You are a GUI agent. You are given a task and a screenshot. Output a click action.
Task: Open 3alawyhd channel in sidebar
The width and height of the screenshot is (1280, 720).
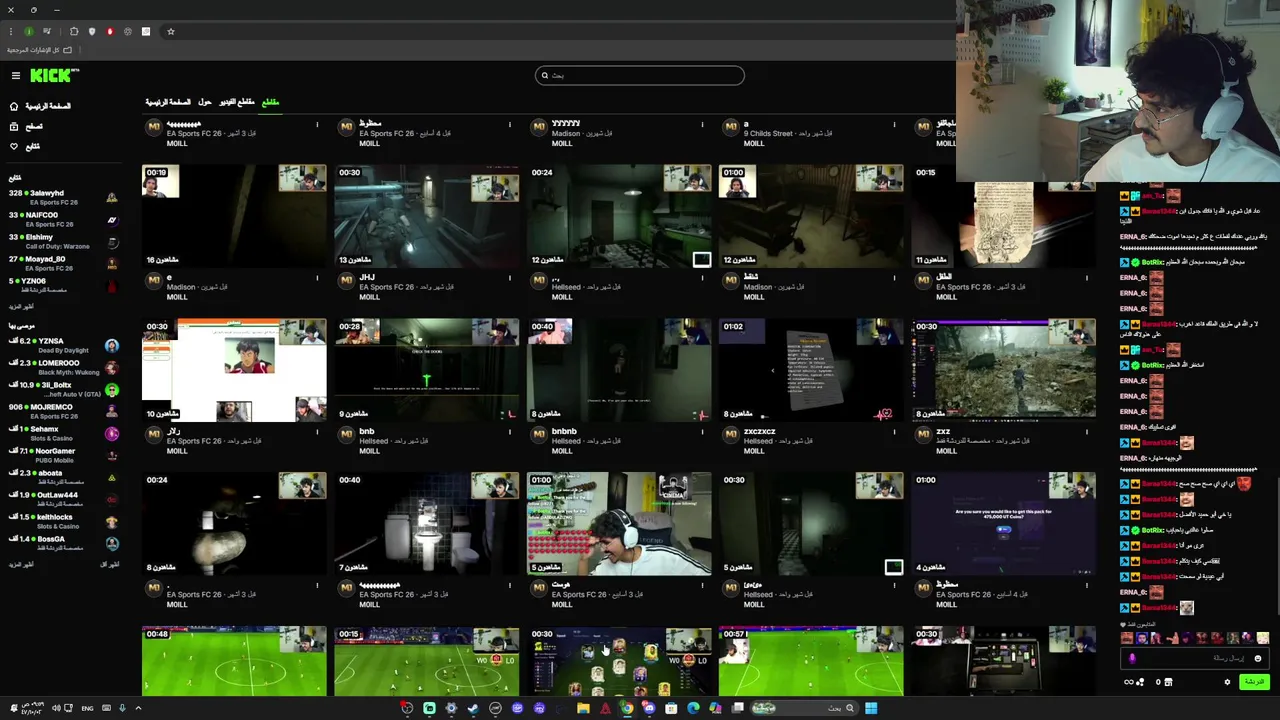[63, 197]
